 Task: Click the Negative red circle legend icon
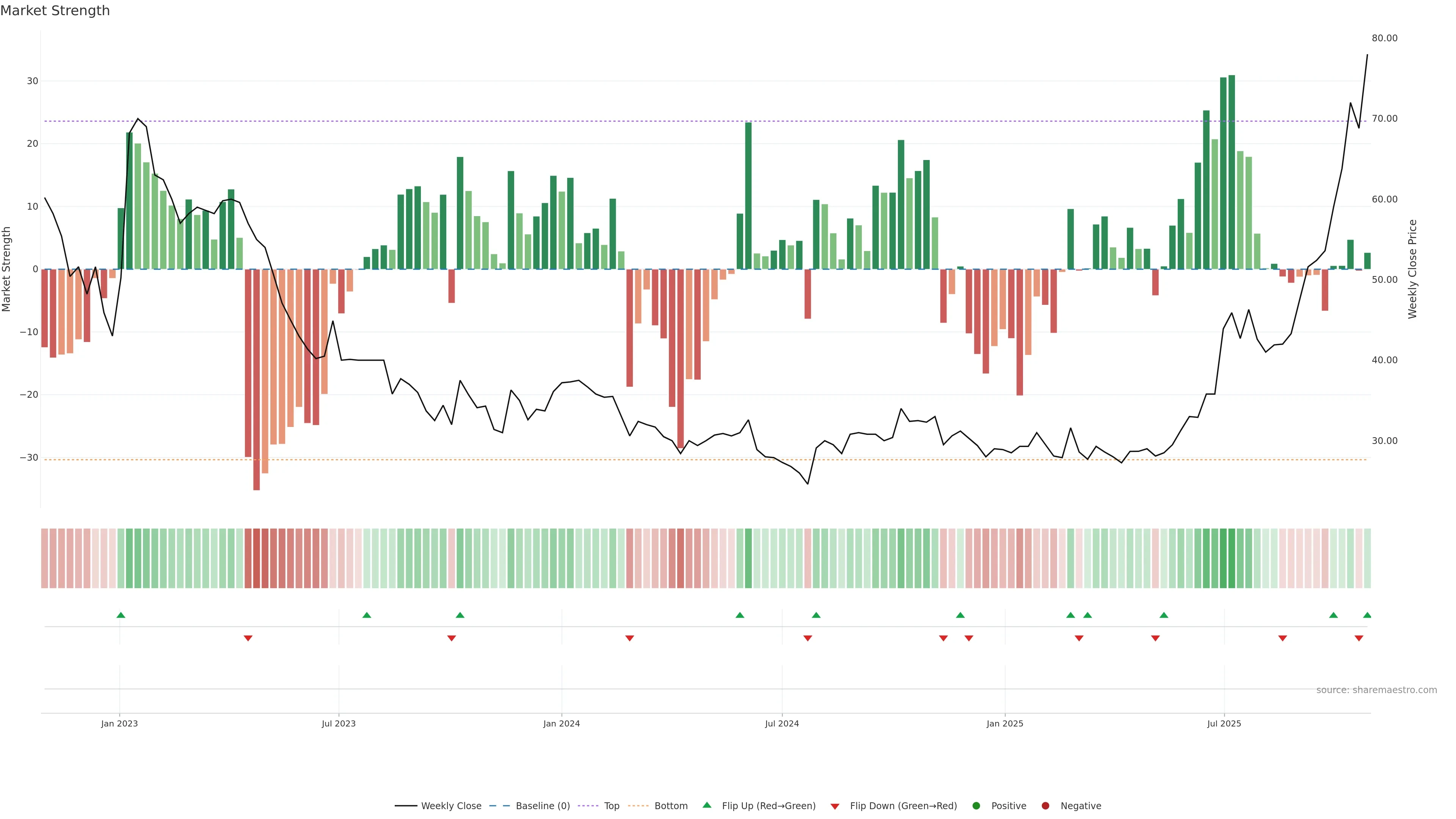coord(1045,806)
